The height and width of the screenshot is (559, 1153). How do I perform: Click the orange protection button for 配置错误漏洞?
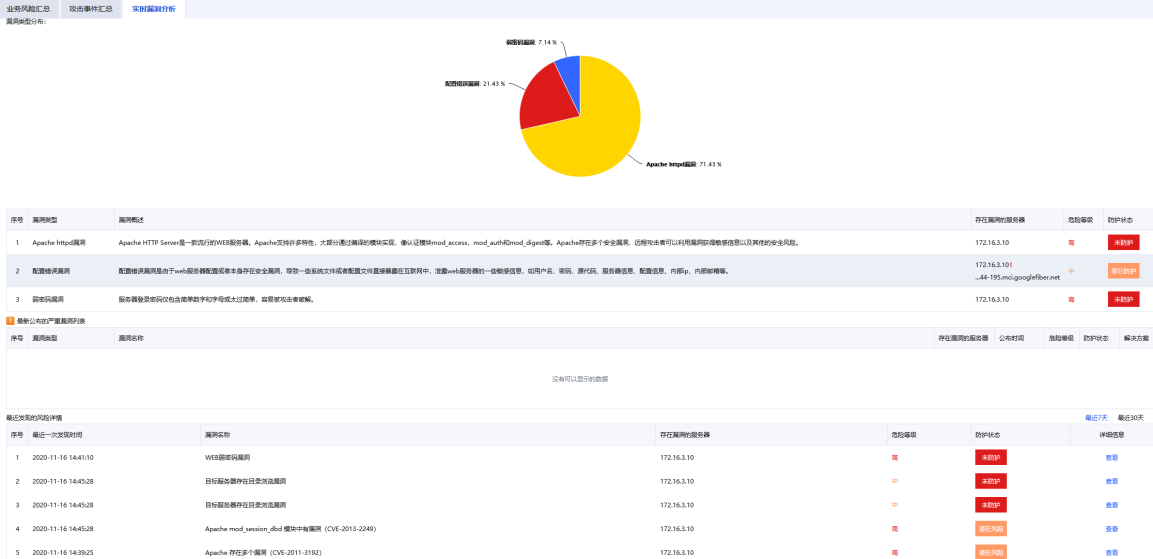pos(1123,270)
